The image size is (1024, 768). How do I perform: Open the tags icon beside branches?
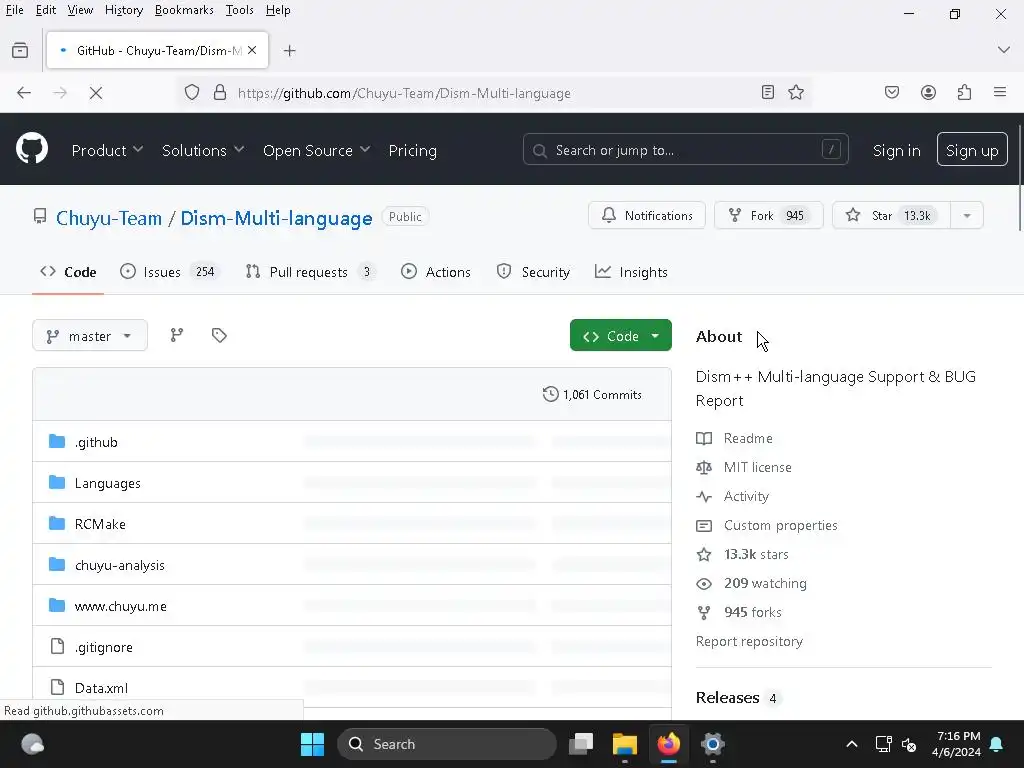(x=219, y=336)
